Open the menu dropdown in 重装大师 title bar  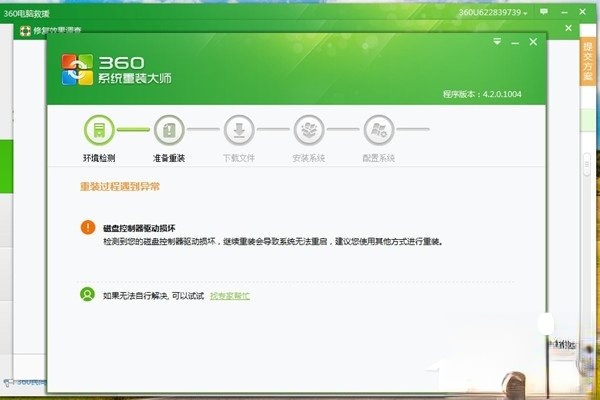click(497, 41)
